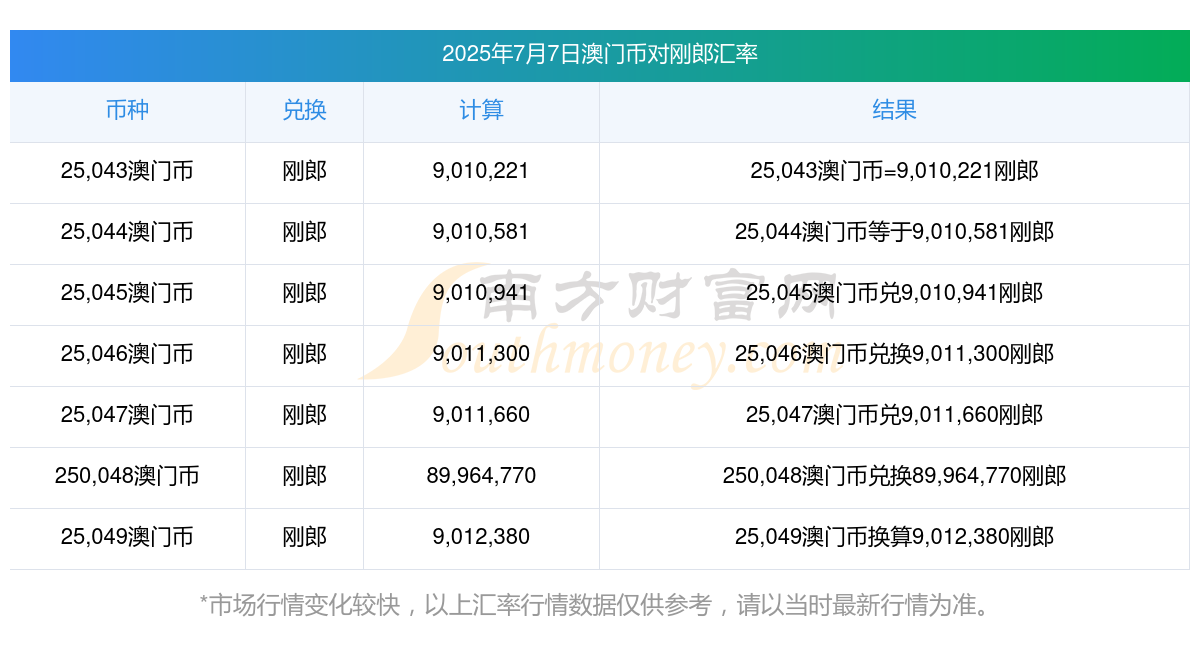Select the calculated value 9,010,581

point(481,232)
